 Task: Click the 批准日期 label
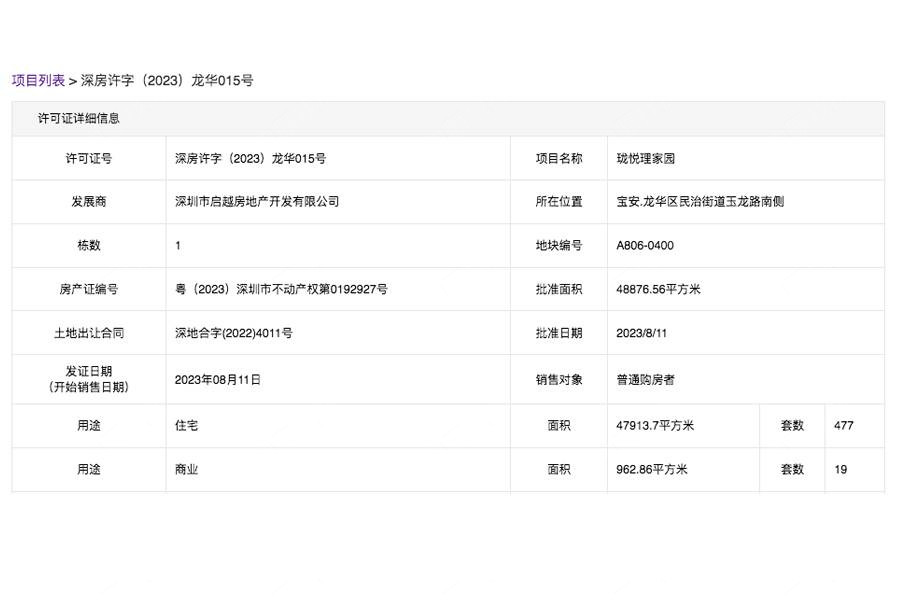pos(559,333)
